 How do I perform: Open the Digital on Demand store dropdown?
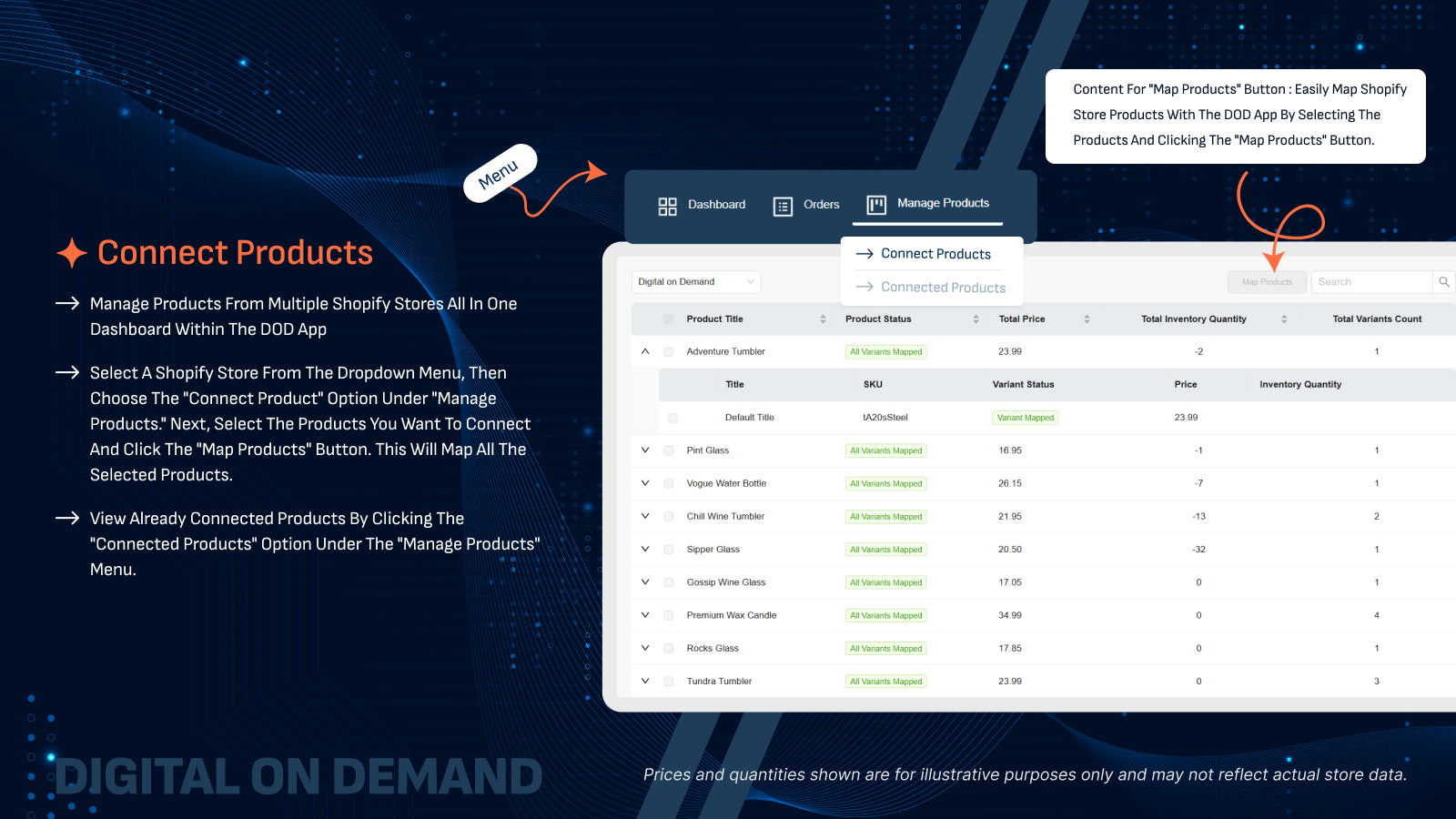tap(696, 282)
